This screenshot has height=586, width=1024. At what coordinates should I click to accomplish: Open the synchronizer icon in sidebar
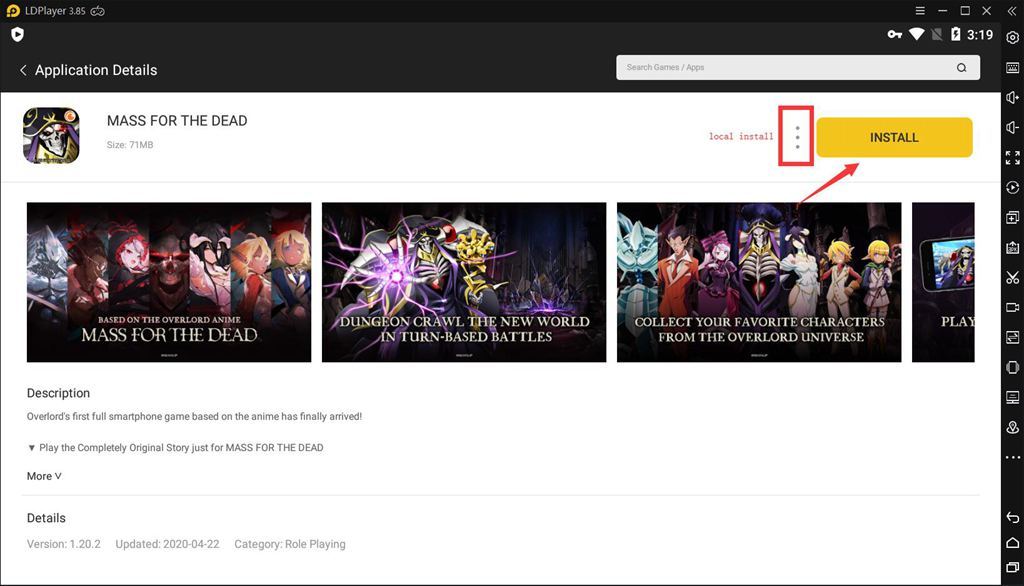click(1012, 337)
